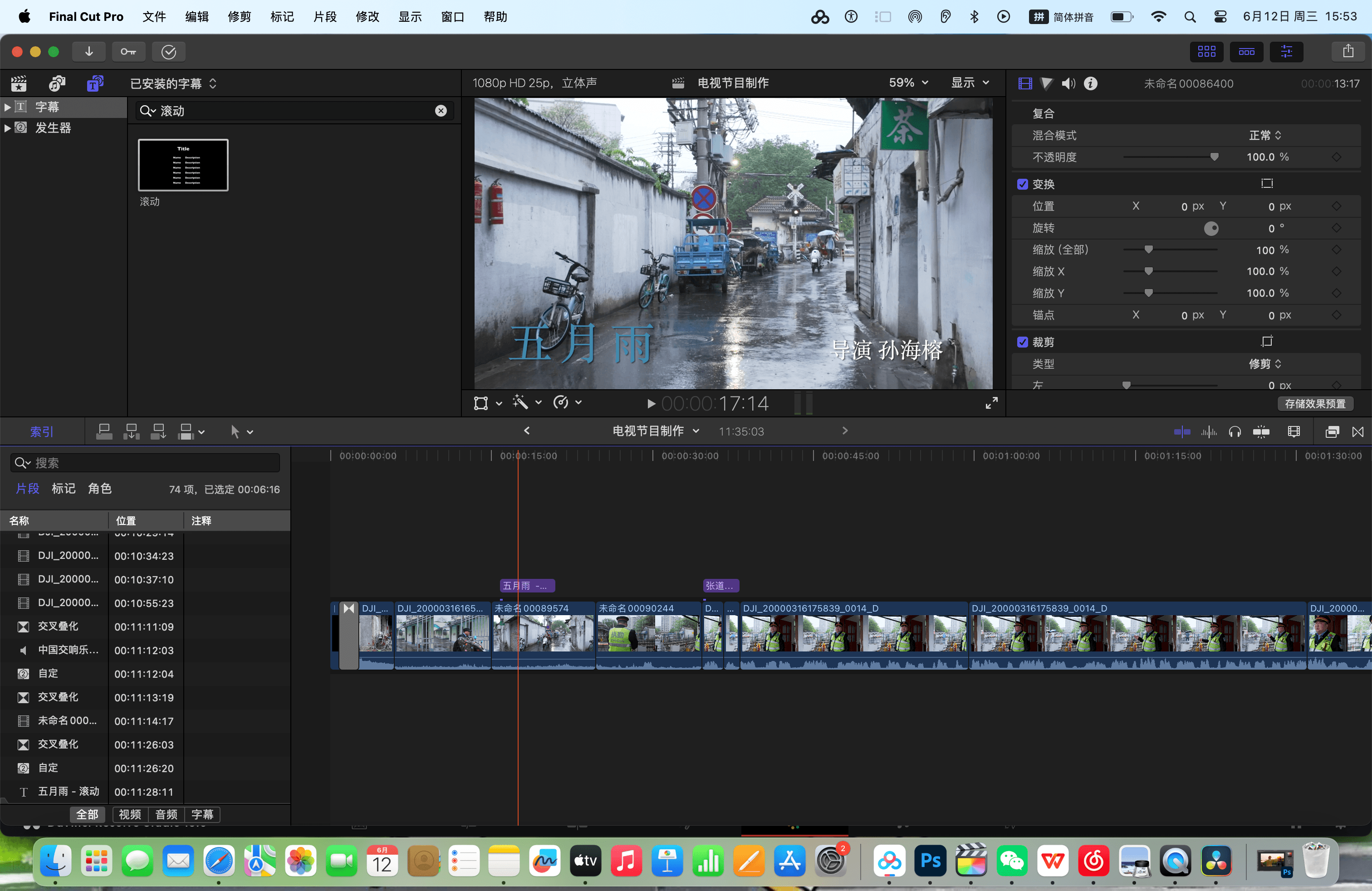
Task: Open the 修剪 menu
Action: (x=239, y=17)
